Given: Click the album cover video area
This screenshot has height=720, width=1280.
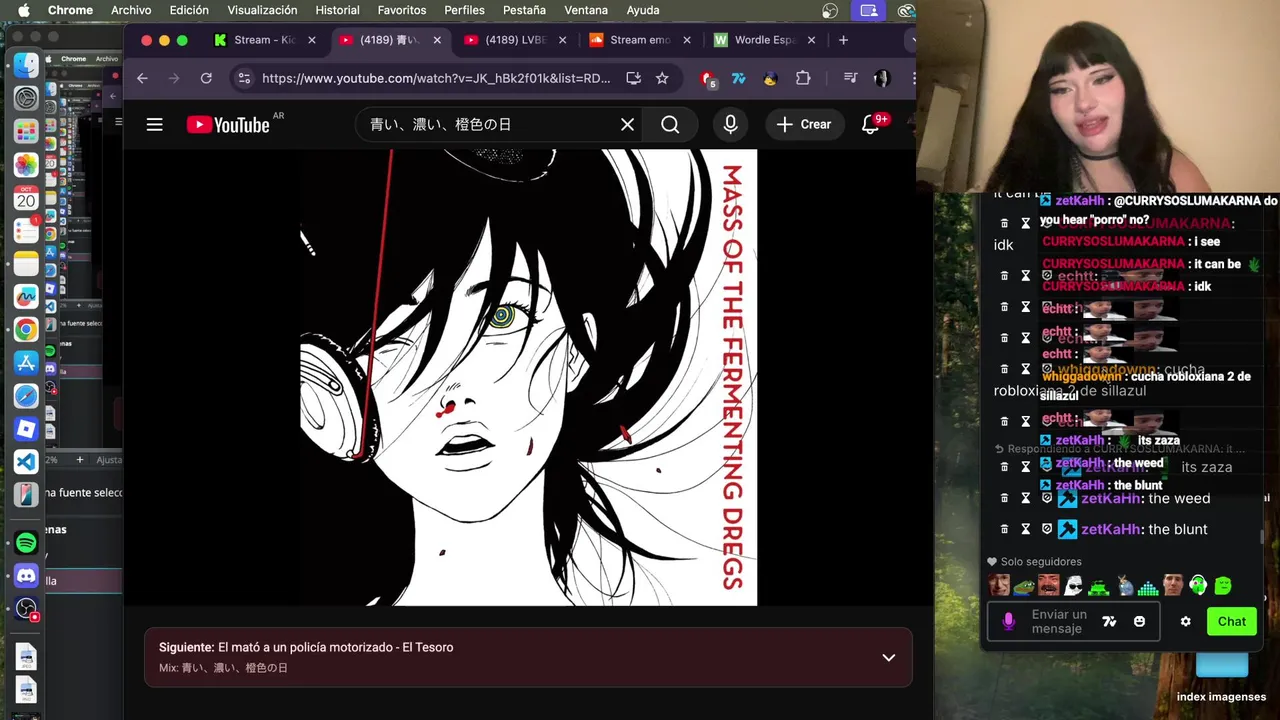Looking at the screenshot, I should [x=528, y=377].
